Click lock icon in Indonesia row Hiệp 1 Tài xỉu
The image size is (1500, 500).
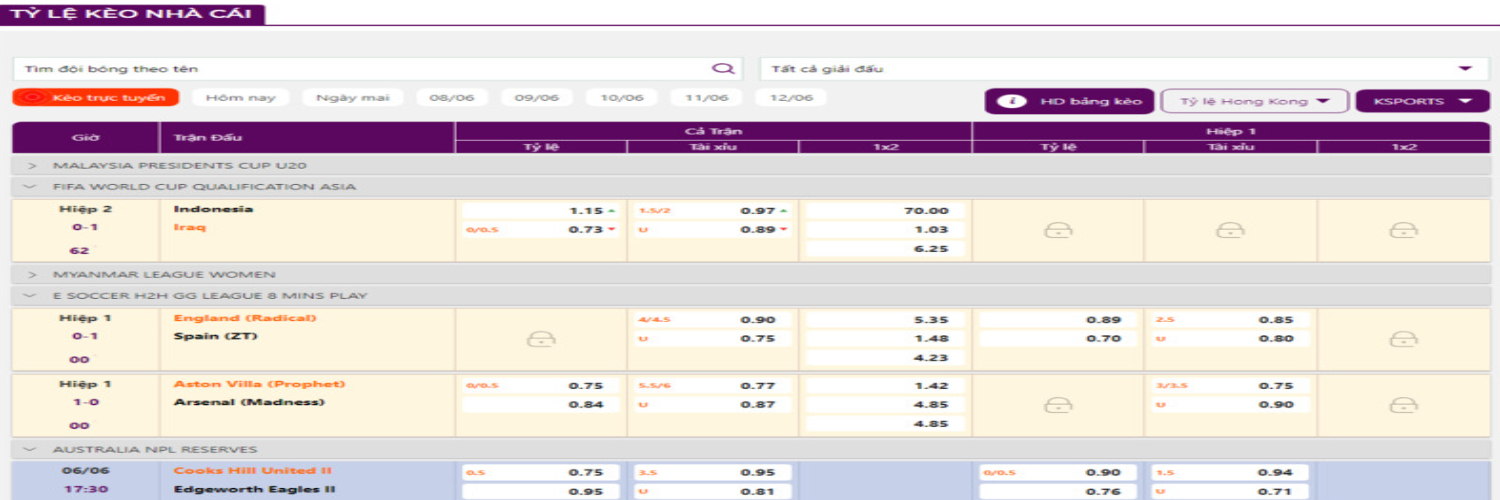pyautogui.click(x=1230, y=230)
